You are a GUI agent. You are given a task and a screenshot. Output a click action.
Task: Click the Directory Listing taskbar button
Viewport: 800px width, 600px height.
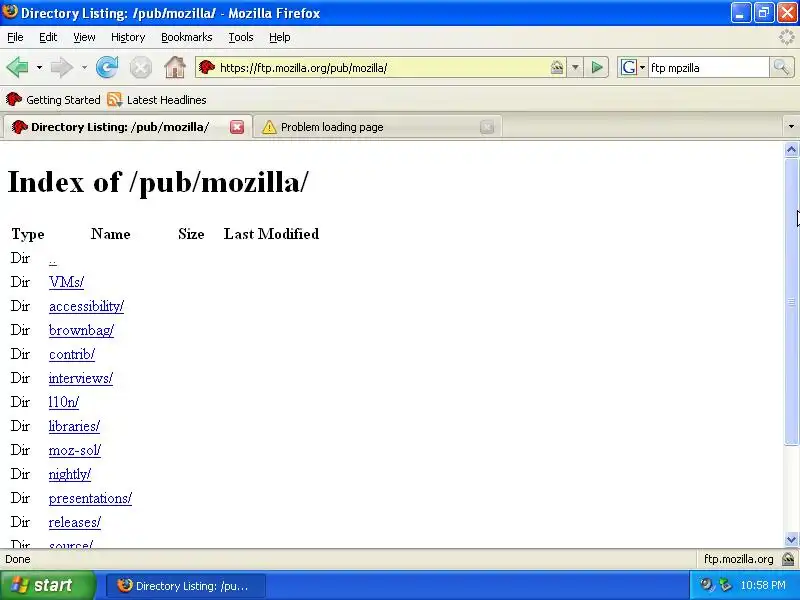(x=186, y=586)
